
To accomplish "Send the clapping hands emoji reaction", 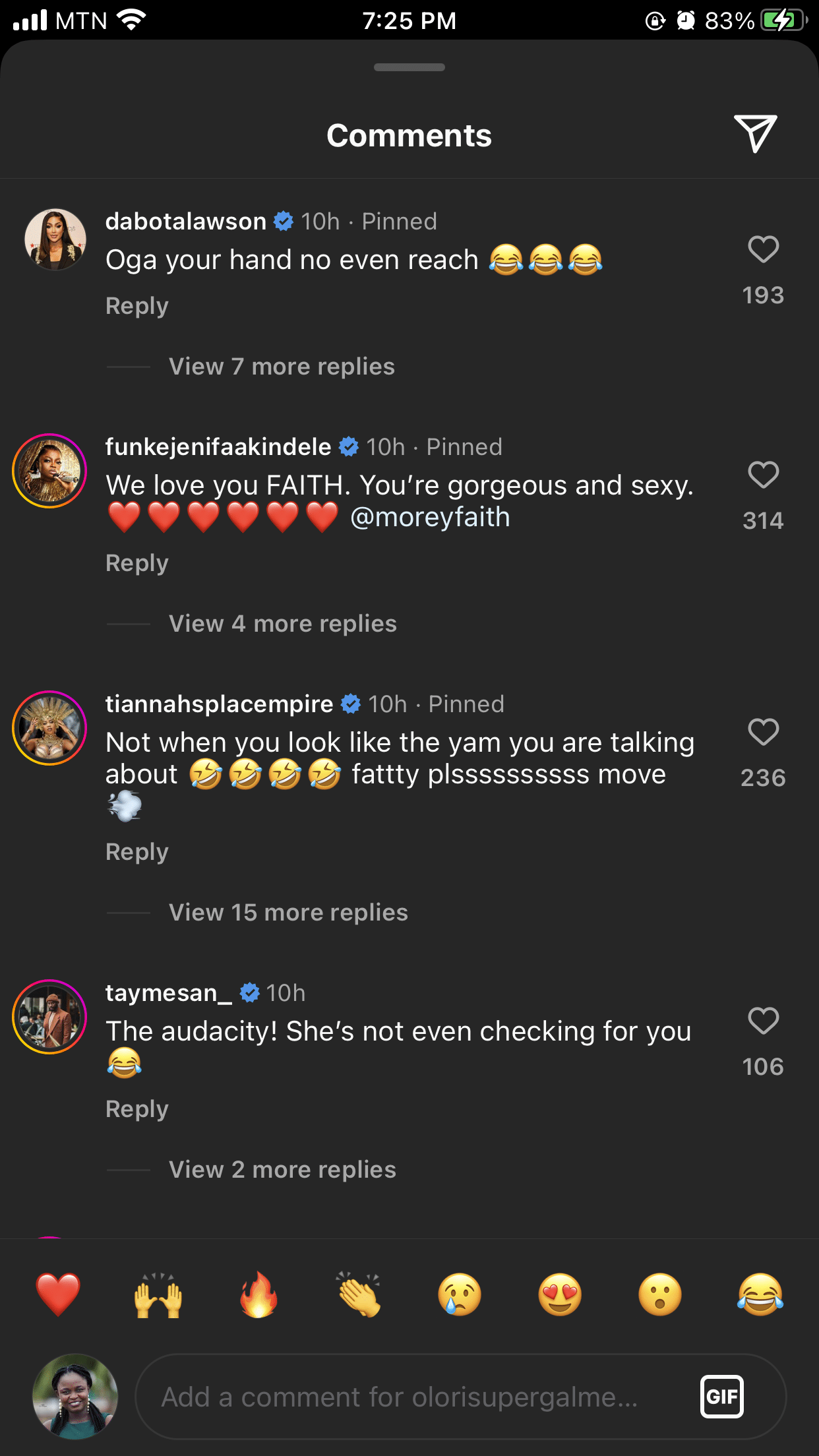I will (359, 1294).
